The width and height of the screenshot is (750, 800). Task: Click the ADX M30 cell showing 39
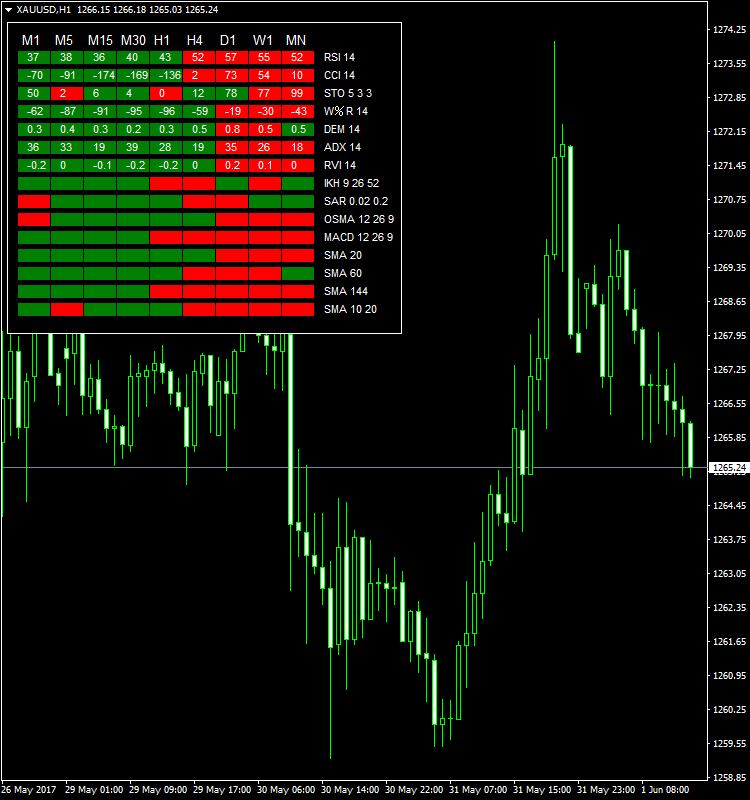pyautogui.click(x=133, y=147)
